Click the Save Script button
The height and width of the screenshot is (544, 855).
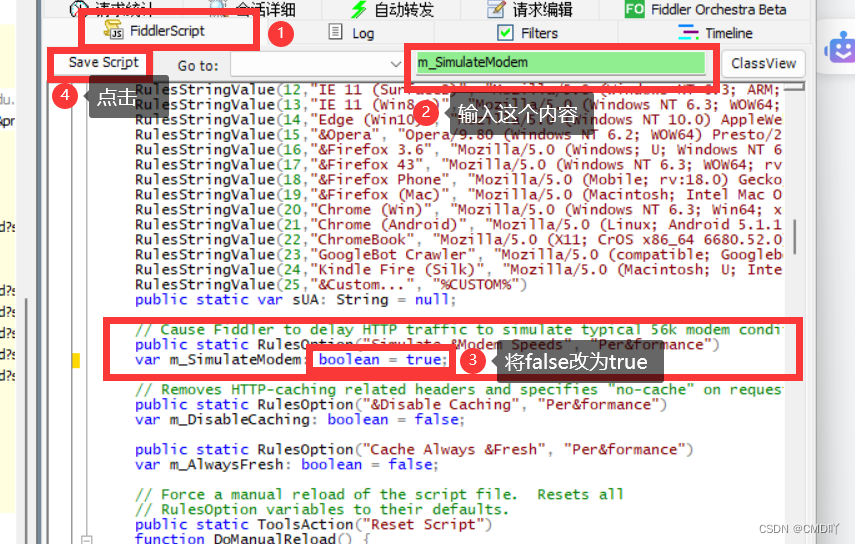coord(104,63)
